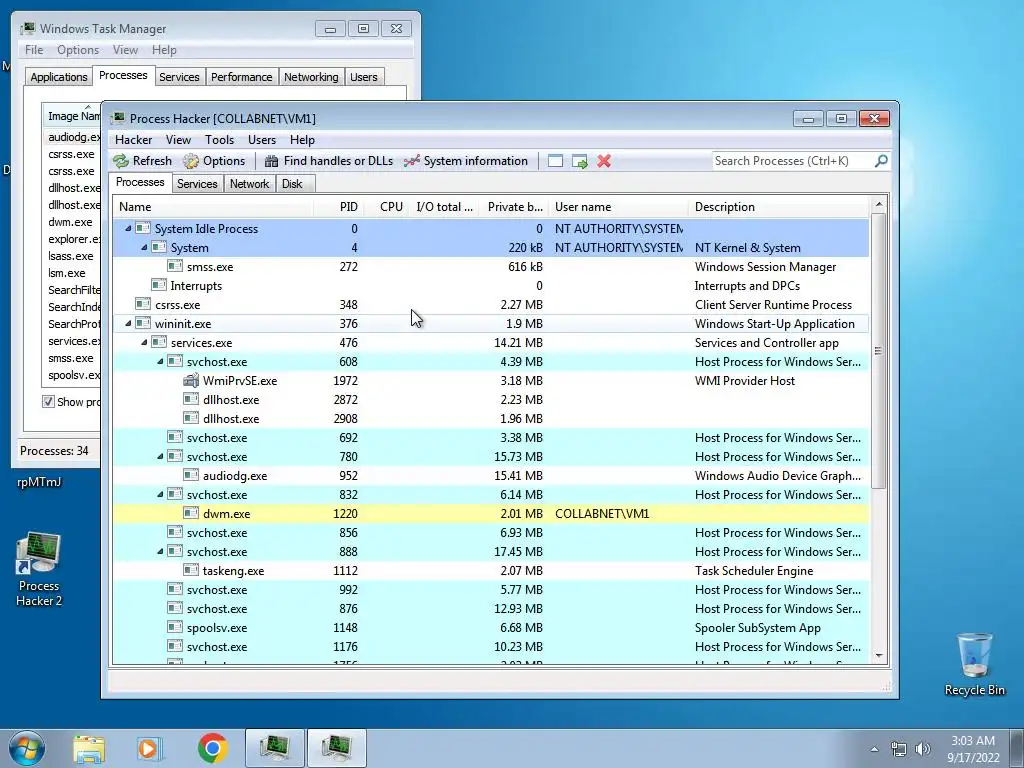1024x768 pixels.
Task: Collapse the services.exe tree node
Action: coord(144,342)
